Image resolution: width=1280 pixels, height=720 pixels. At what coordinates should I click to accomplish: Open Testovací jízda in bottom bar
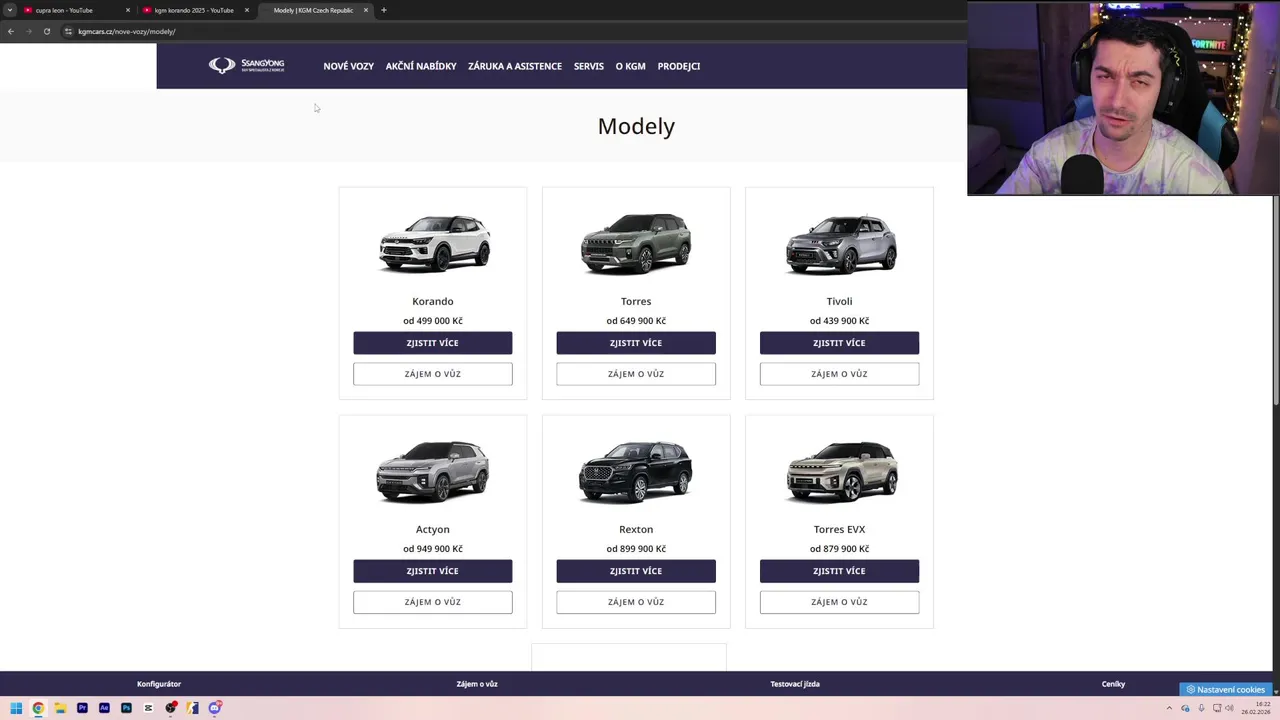point(795,684)
